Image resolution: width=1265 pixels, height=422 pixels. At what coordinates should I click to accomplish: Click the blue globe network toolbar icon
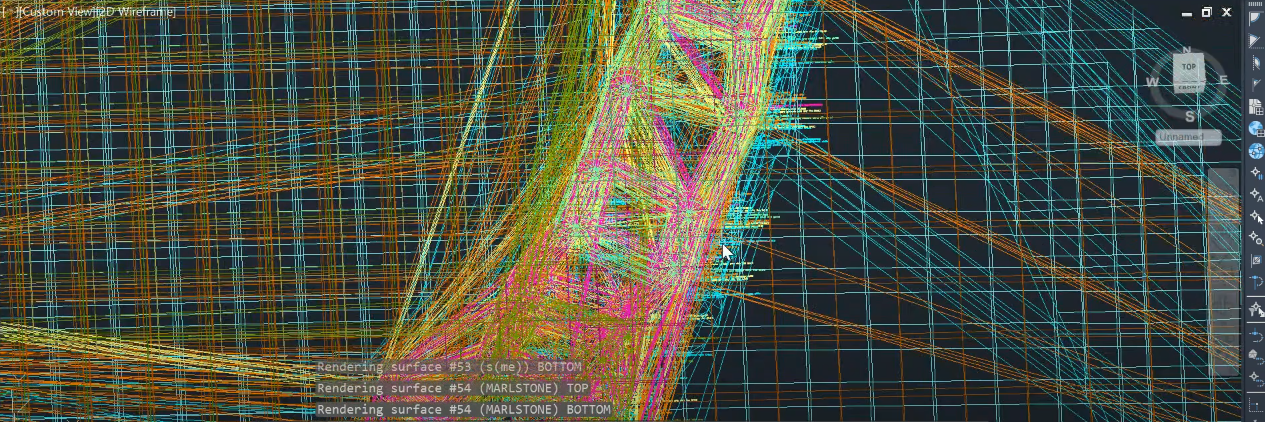click(1256, 150)
